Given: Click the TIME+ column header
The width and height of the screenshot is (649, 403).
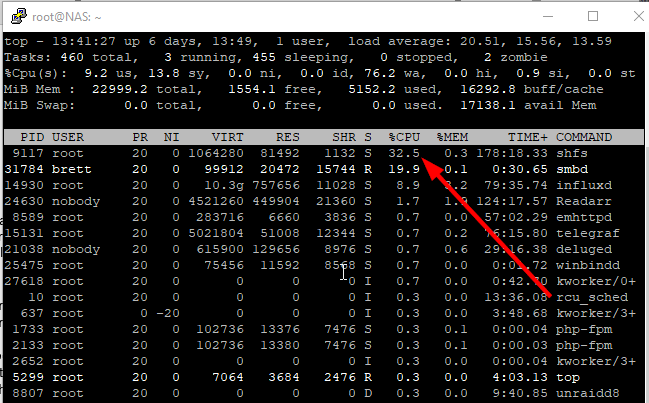Looking at the screenshot, I should click(x=528, y=137).
